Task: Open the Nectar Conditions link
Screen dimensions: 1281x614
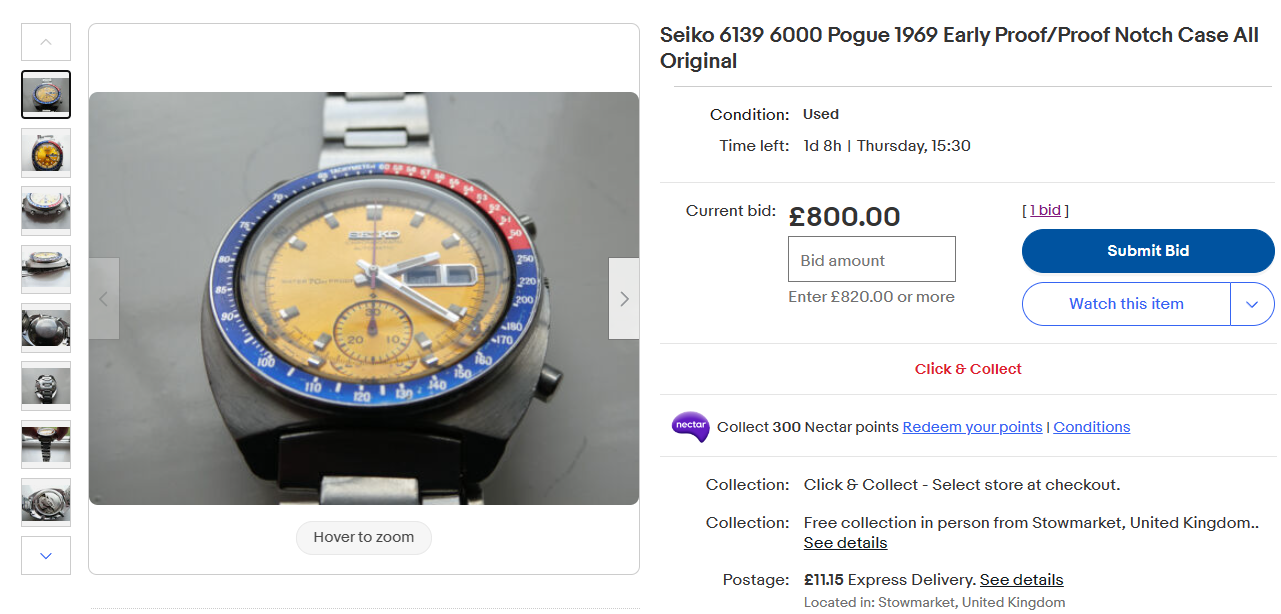Action: [1091, 427]
